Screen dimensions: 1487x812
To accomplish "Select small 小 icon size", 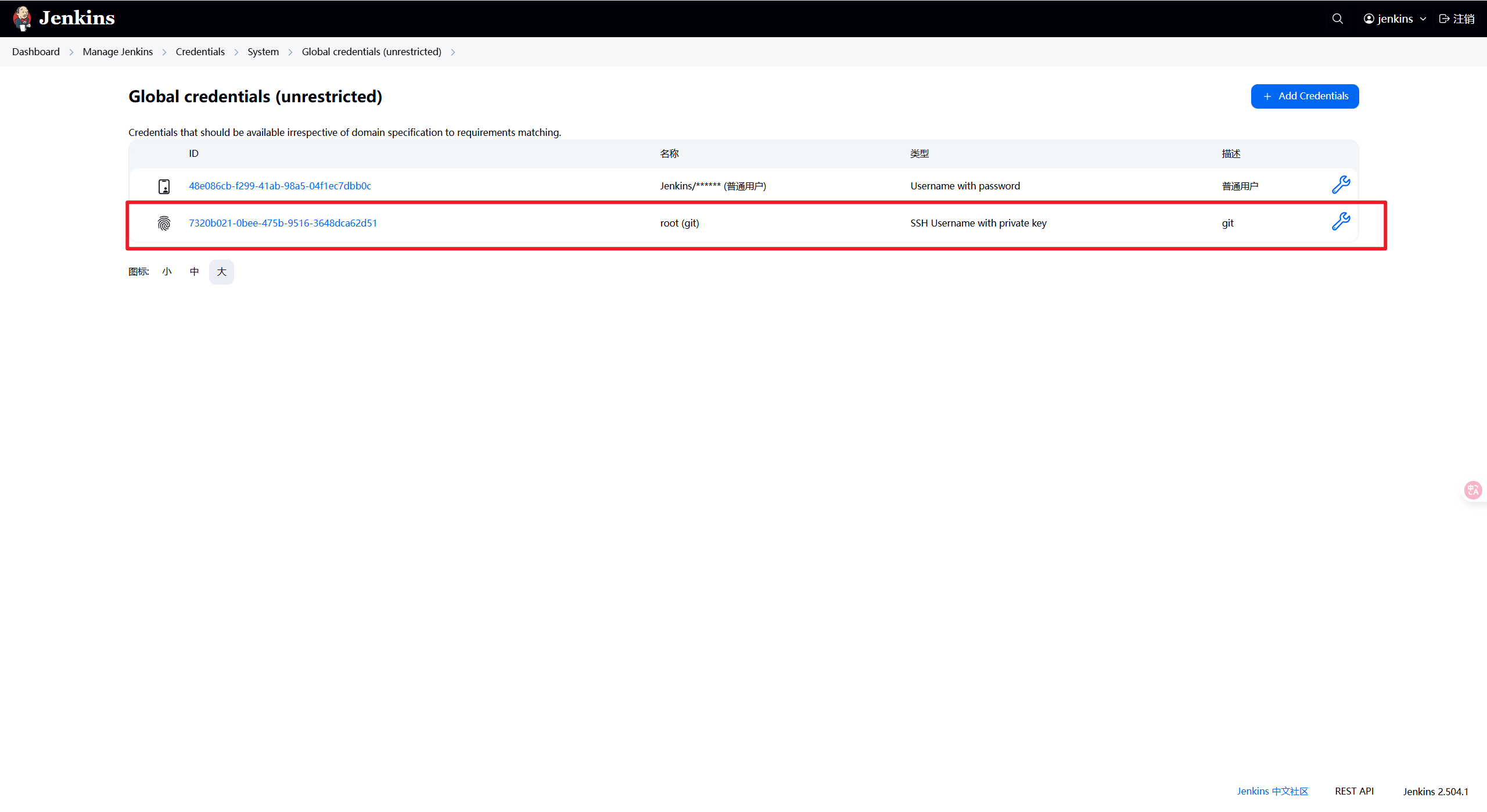I will coord(167,272).
